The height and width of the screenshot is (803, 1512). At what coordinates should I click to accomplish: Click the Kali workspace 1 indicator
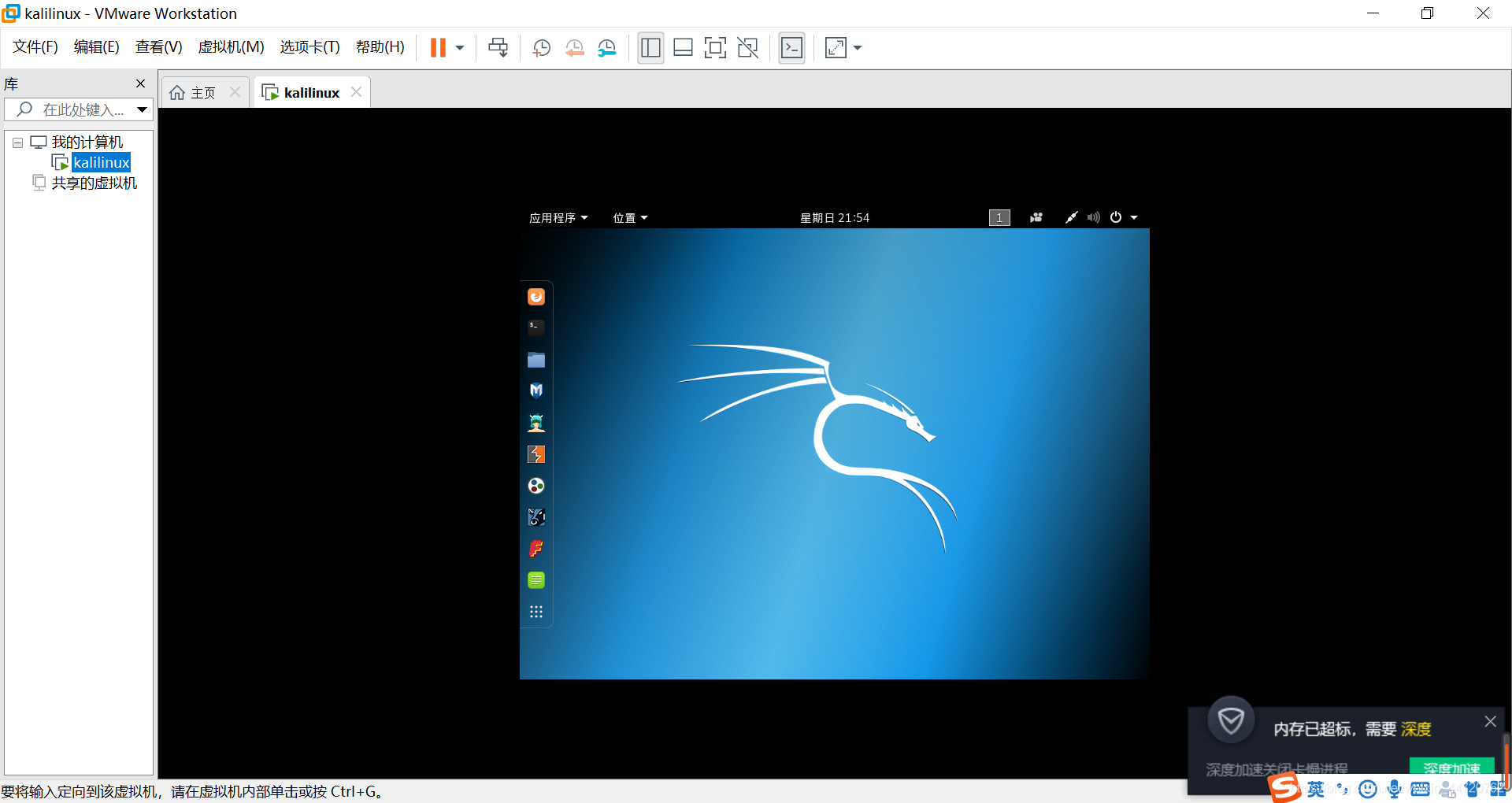(999, 218)
